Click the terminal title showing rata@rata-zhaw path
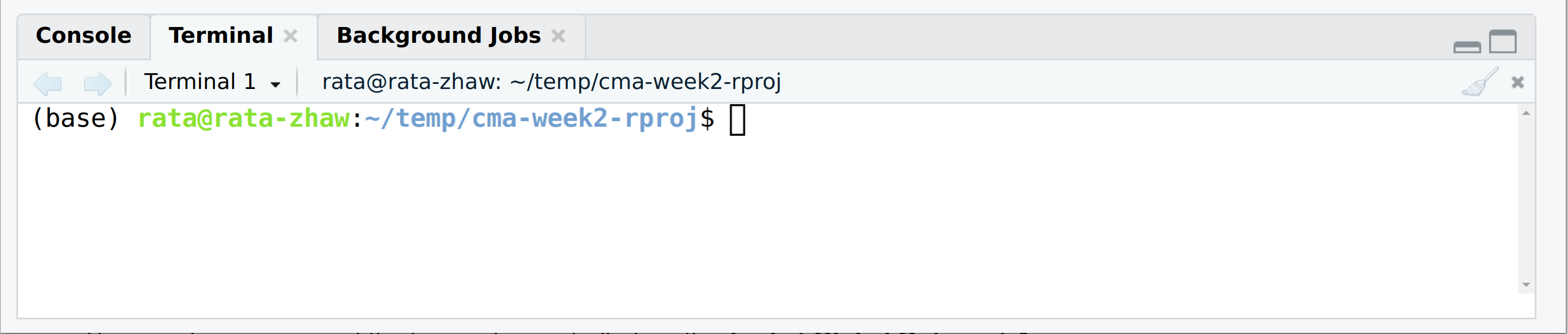This screenshot has height=334, width=1568. (551, 82)
